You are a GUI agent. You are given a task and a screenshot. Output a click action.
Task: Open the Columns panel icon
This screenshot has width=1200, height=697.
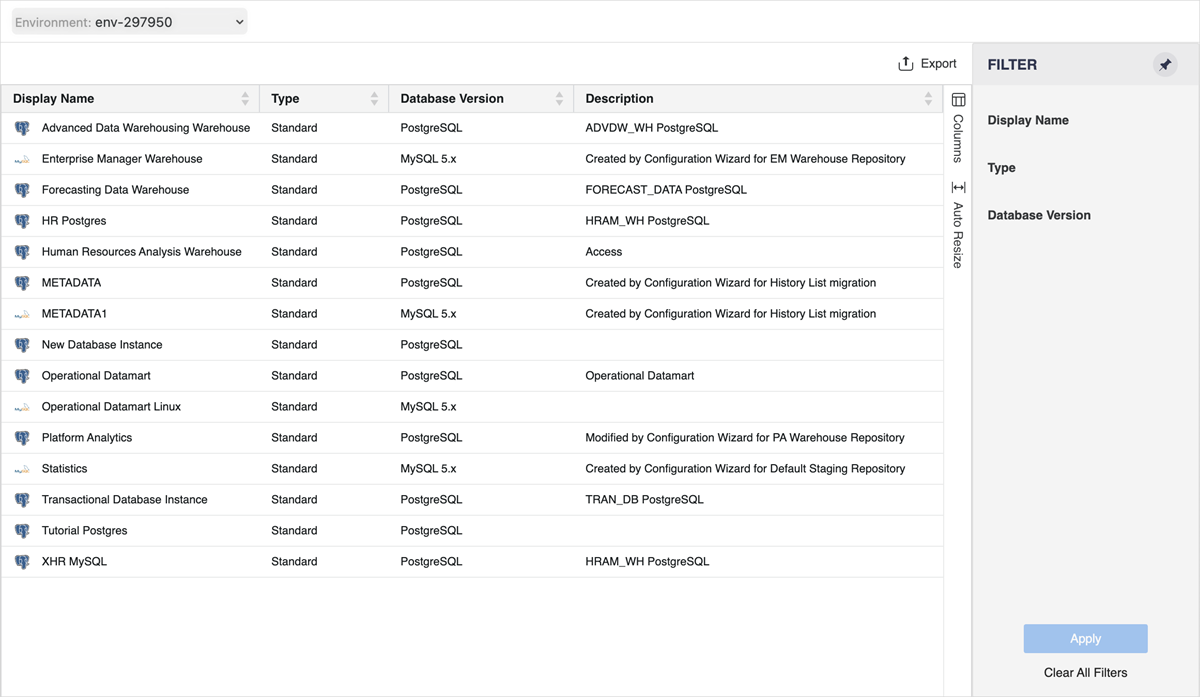[958, 100]
